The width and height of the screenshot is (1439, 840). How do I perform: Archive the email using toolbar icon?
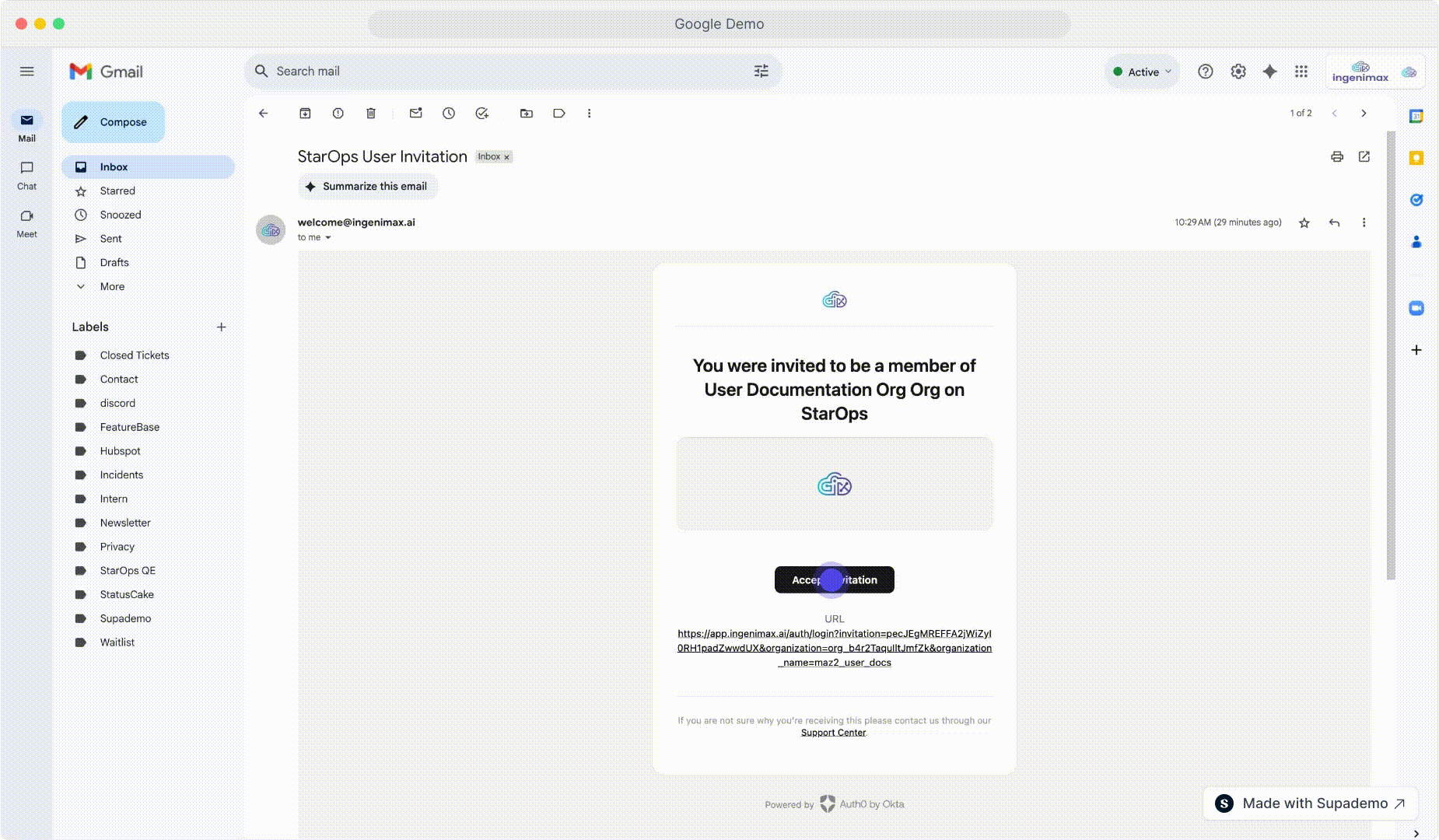(305, 114)
